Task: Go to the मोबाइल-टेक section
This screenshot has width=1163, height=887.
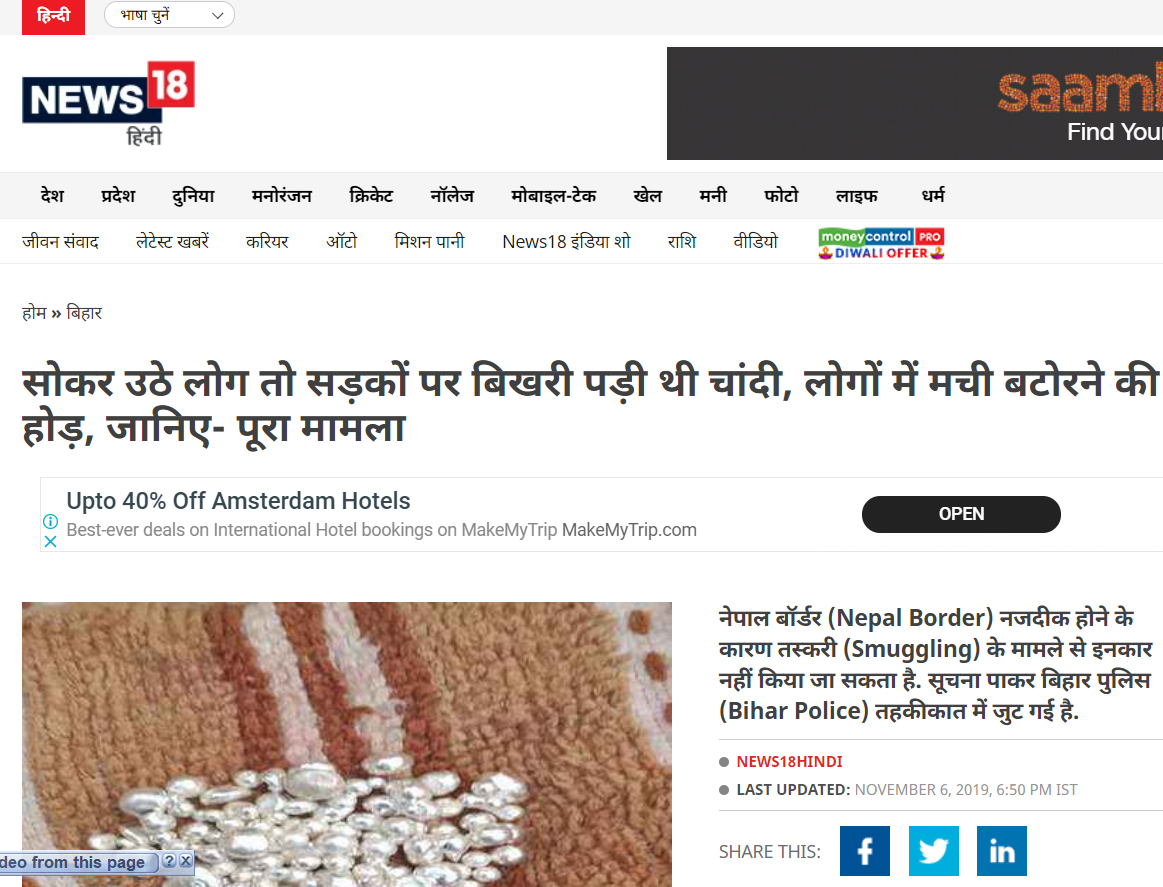Action: coord(553,196)
